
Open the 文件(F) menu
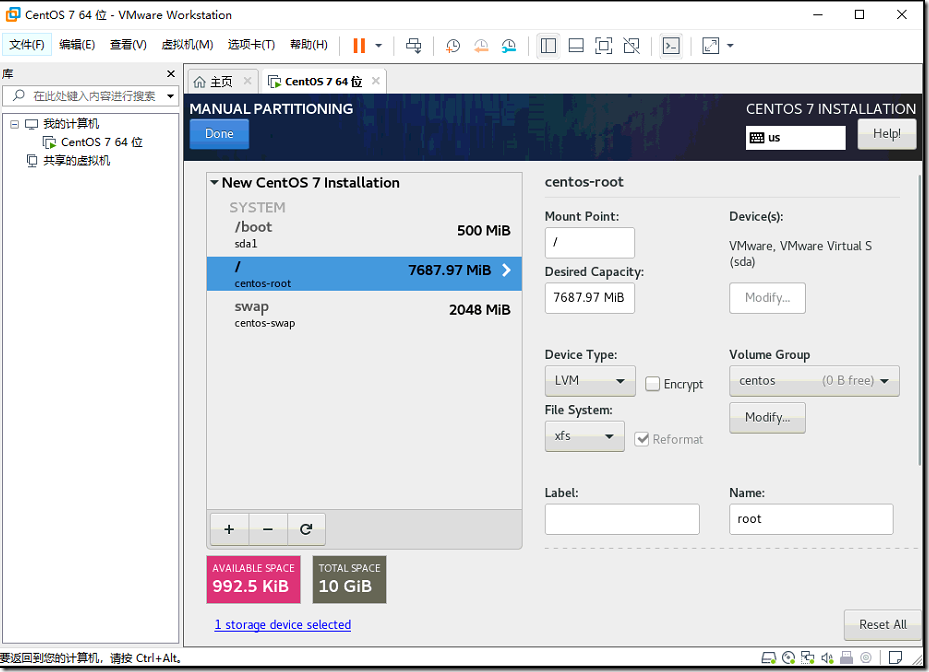[27, 45]
